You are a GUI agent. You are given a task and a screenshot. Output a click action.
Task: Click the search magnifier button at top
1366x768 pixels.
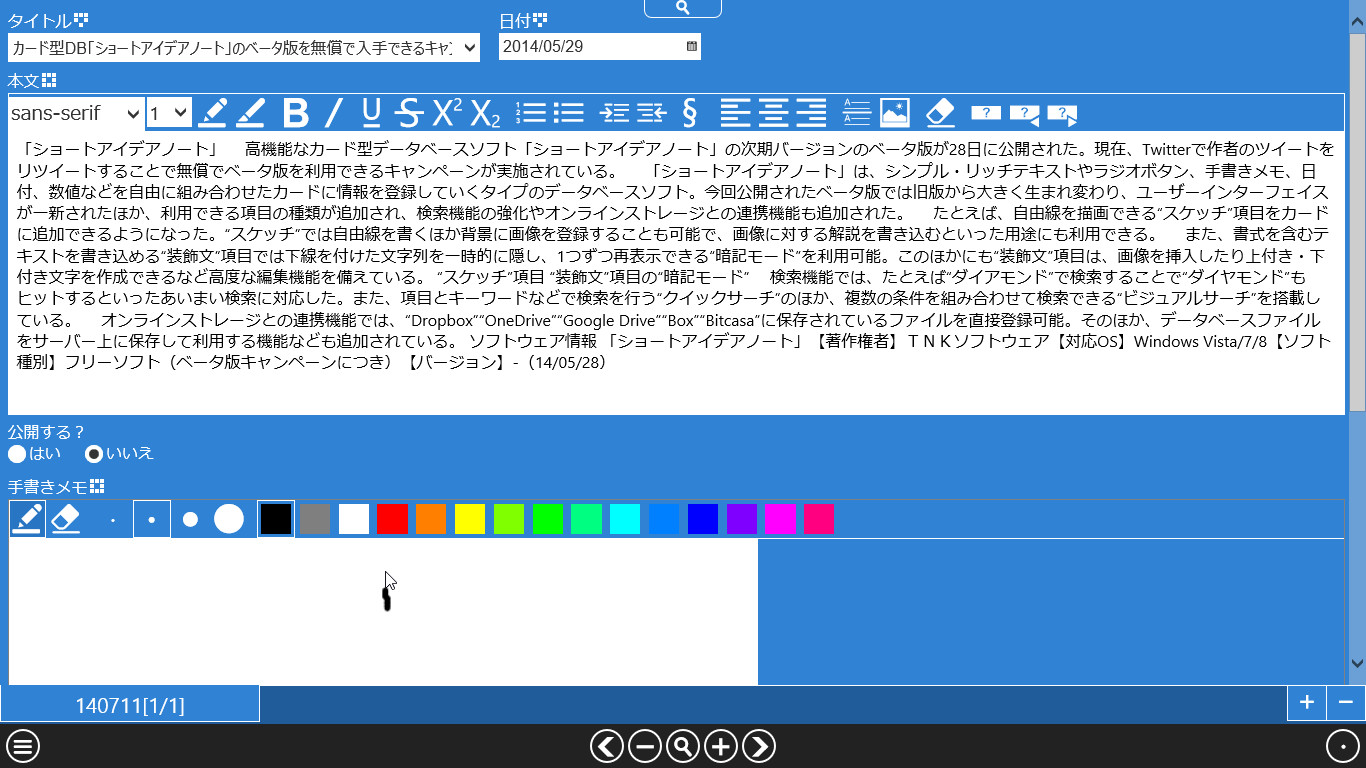click(683, 8)
